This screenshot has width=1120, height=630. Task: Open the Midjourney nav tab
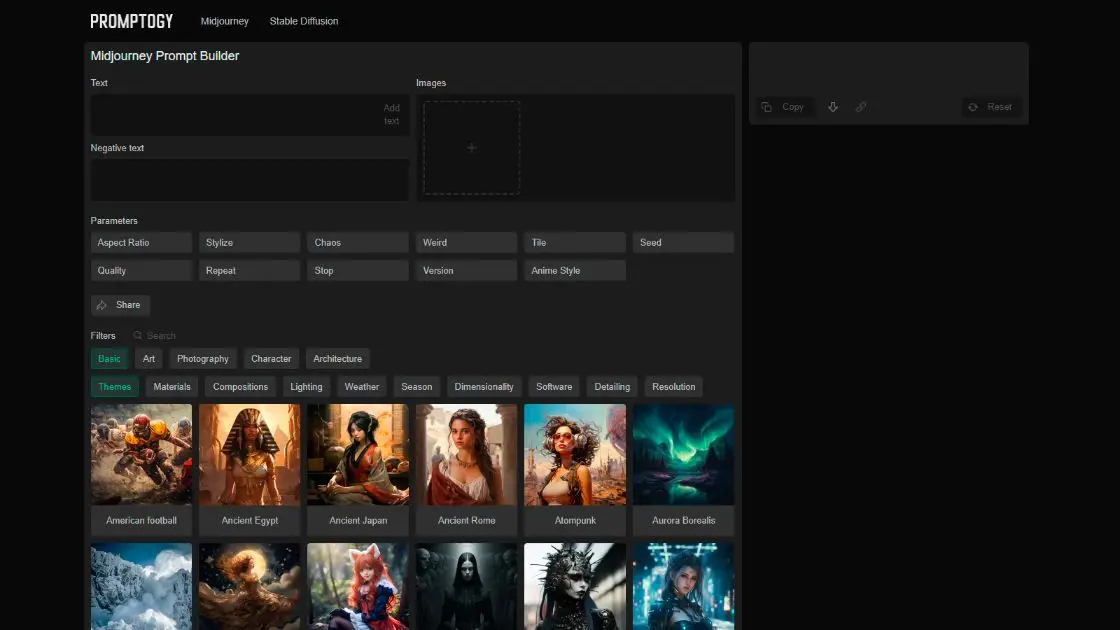click(x=224, y=21)
